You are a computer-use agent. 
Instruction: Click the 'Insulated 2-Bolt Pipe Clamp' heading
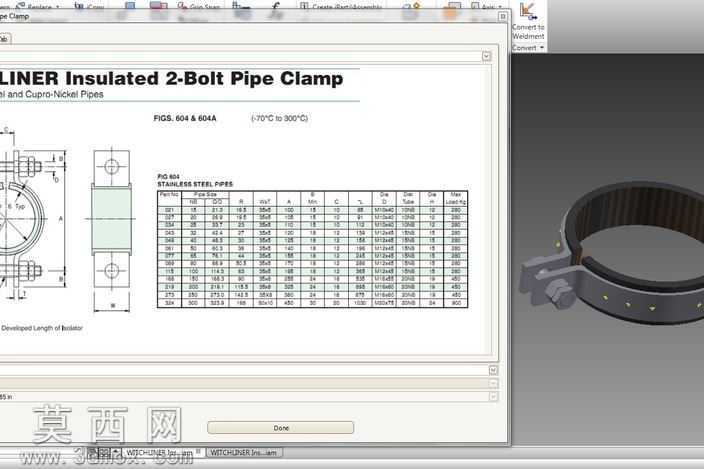204,79
